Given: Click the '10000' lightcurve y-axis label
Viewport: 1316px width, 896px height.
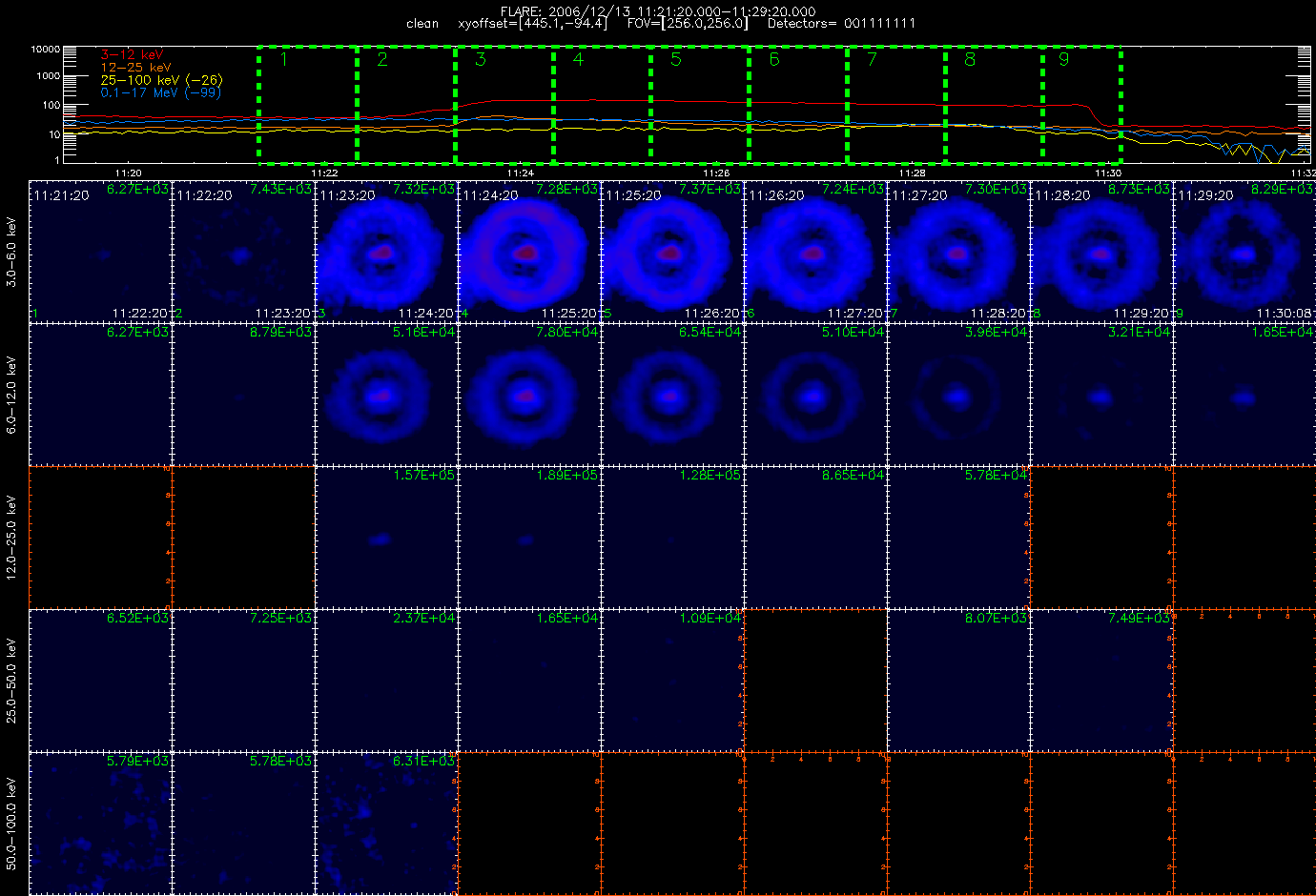Looking at the screenshot, I should click(x=46, y=49).
